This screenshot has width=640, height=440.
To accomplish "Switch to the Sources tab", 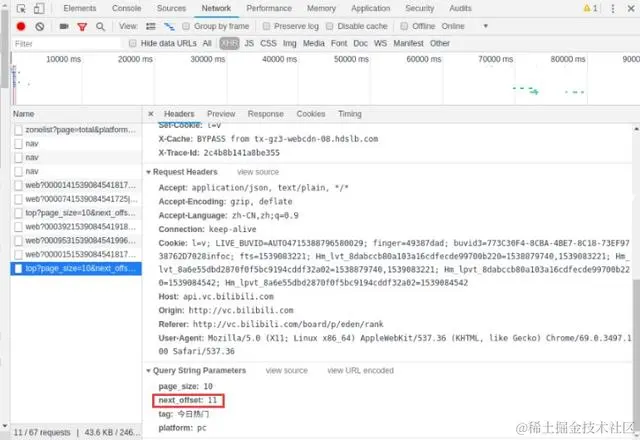I will point(171,8).
